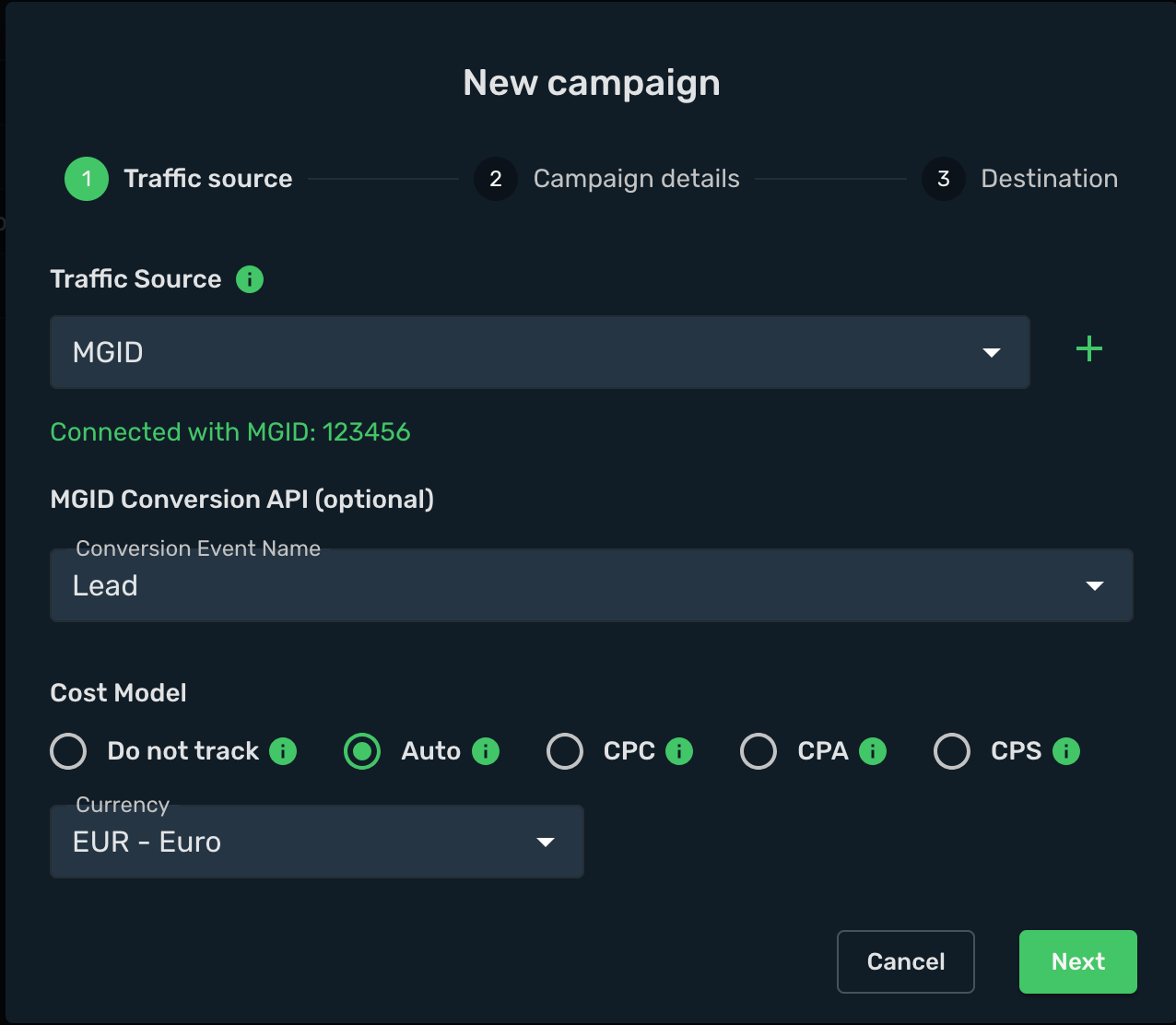Screen dimensions: 1176x1025
Task: Add a new traffic source with plus icon
Action: pos(1089,349)
